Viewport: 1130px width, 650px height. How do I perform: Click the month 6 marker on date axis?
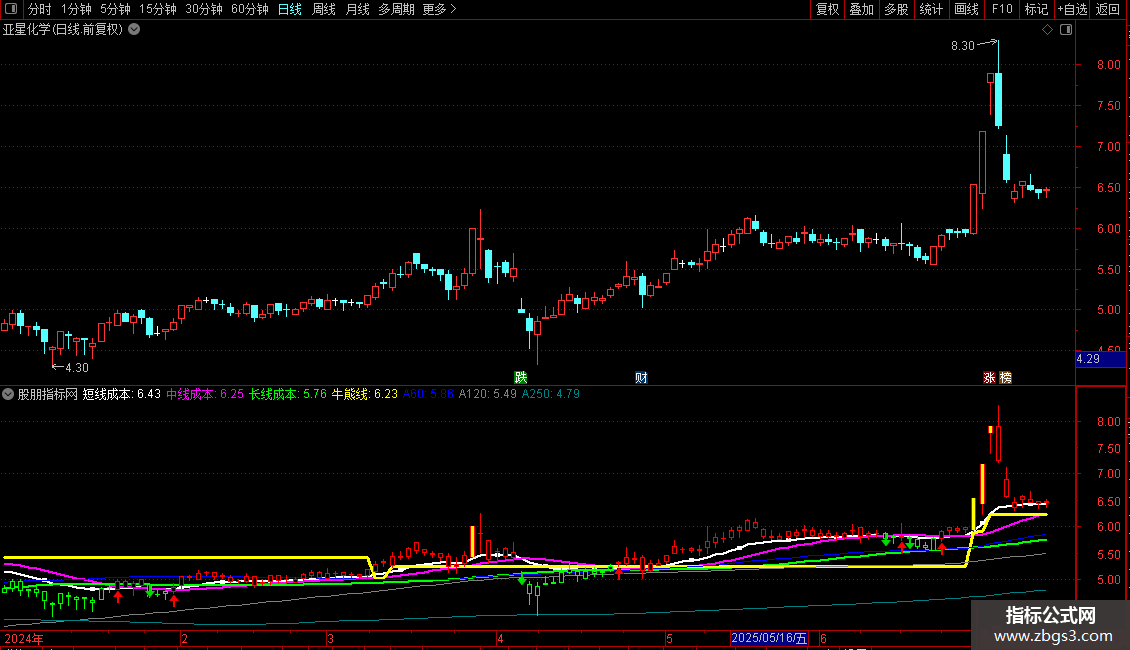pos(823,638)
